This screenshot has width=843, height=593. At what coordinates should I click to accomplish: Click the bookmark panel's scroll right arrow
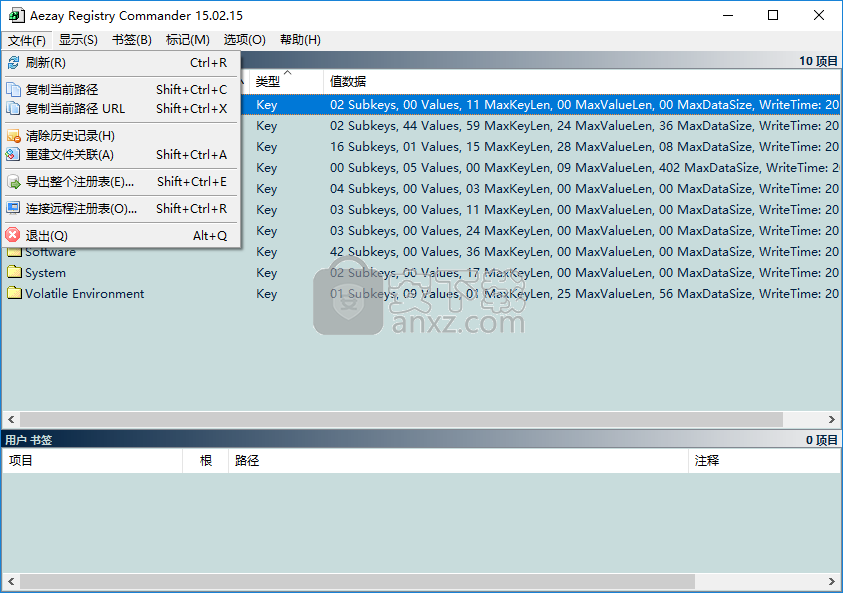pyautogui.click(x=832, y=581)
